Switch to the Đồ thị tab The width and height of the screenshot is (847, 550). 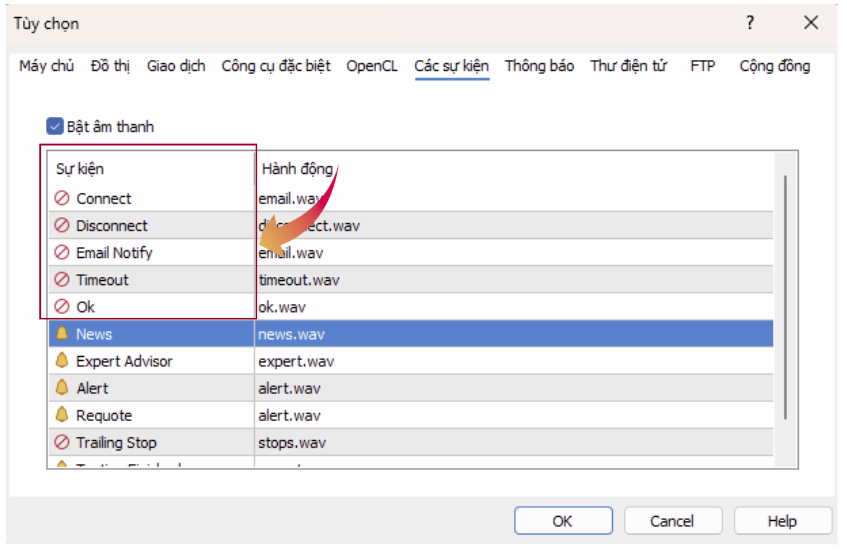[111, 66]
